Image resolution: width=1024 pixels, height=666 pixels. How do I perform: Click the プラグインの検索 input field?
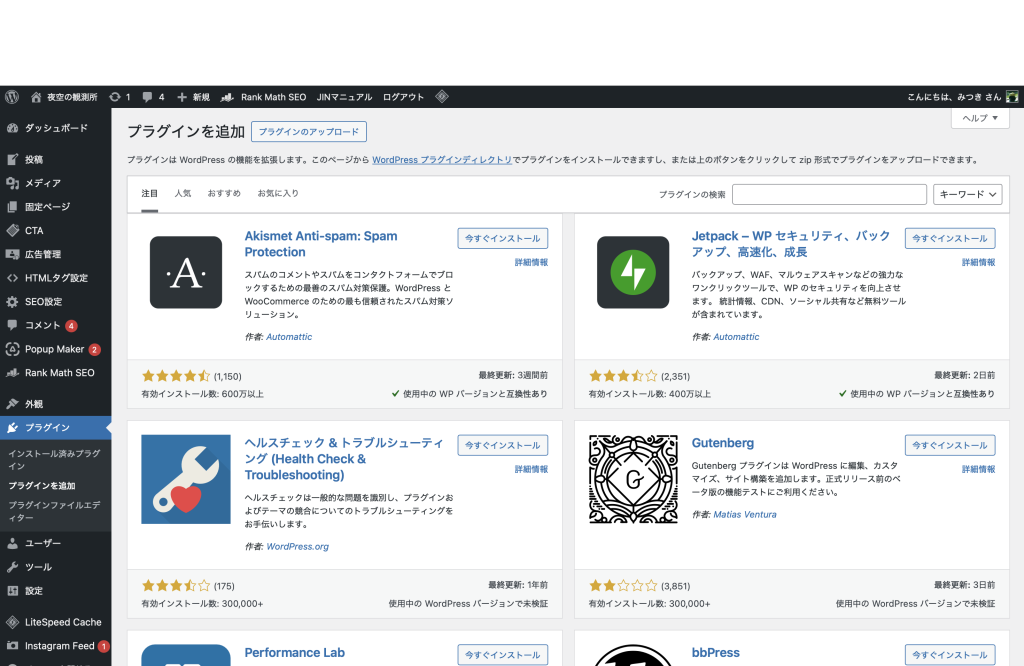click(829, 195)
